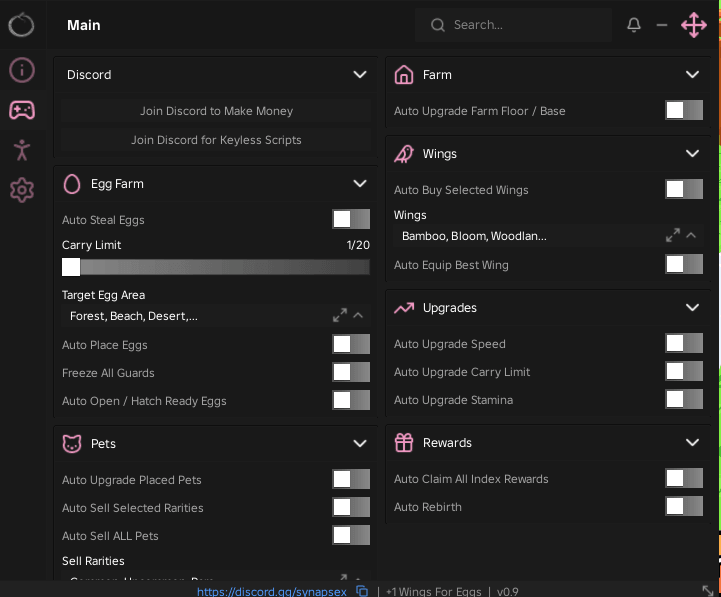The width and height of the screenshot is (721, 597).
Task: Copy the discord link with copy icon
Action: click(x=362, y=591)
